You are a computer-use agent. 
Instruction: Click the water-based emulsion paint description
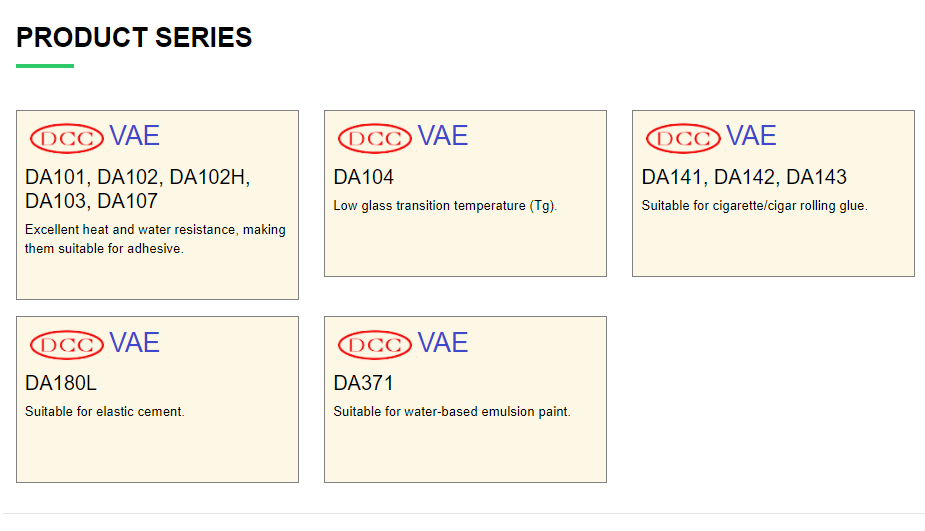point(452,412)
